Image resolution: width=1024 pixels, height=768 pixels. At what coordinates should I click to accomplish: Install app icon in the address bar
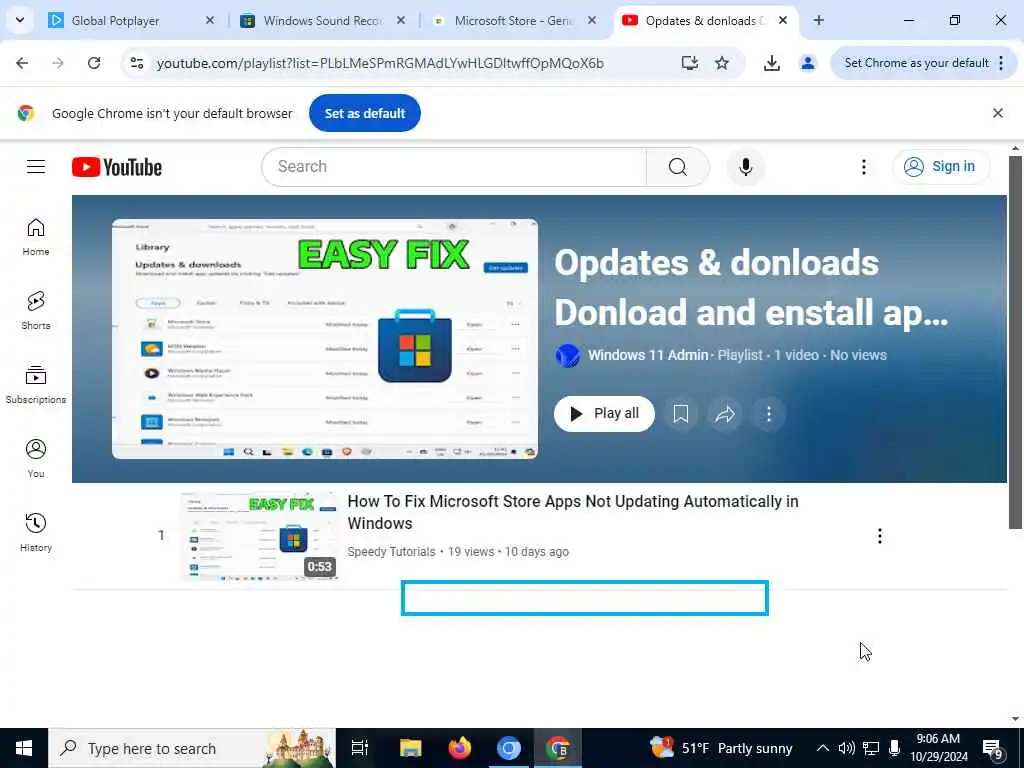pyautogui.click(x=690, y=63)
